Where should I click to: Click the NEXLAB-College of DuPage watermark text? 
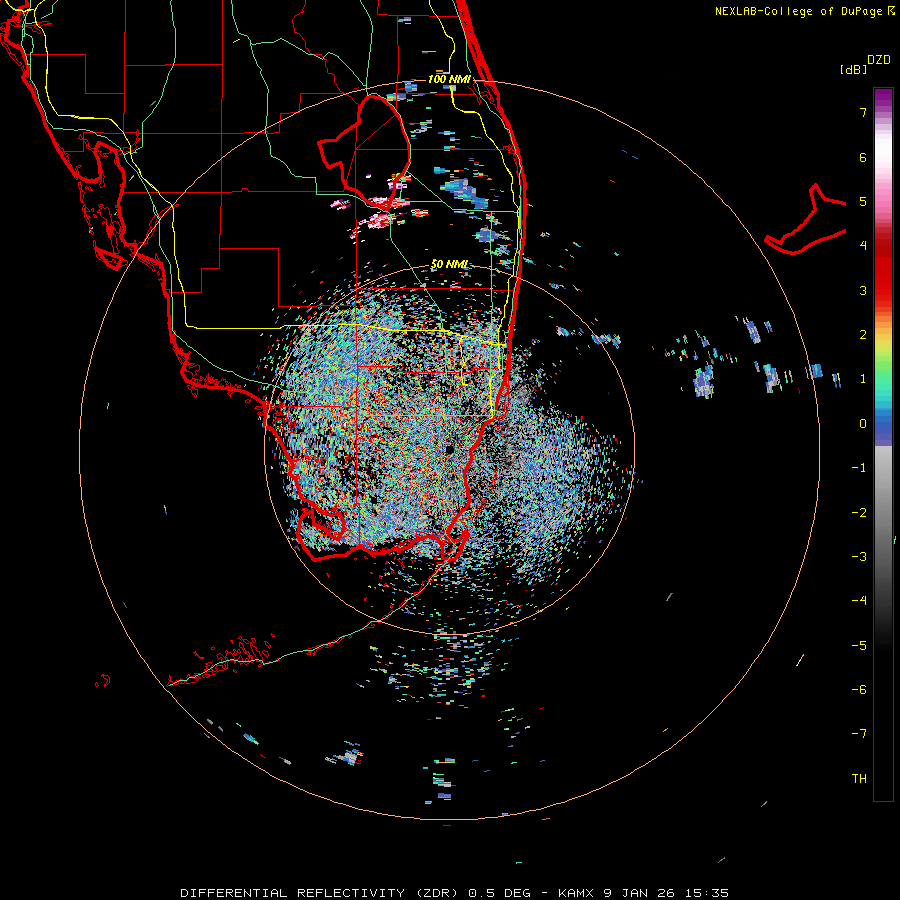point(798,11)
